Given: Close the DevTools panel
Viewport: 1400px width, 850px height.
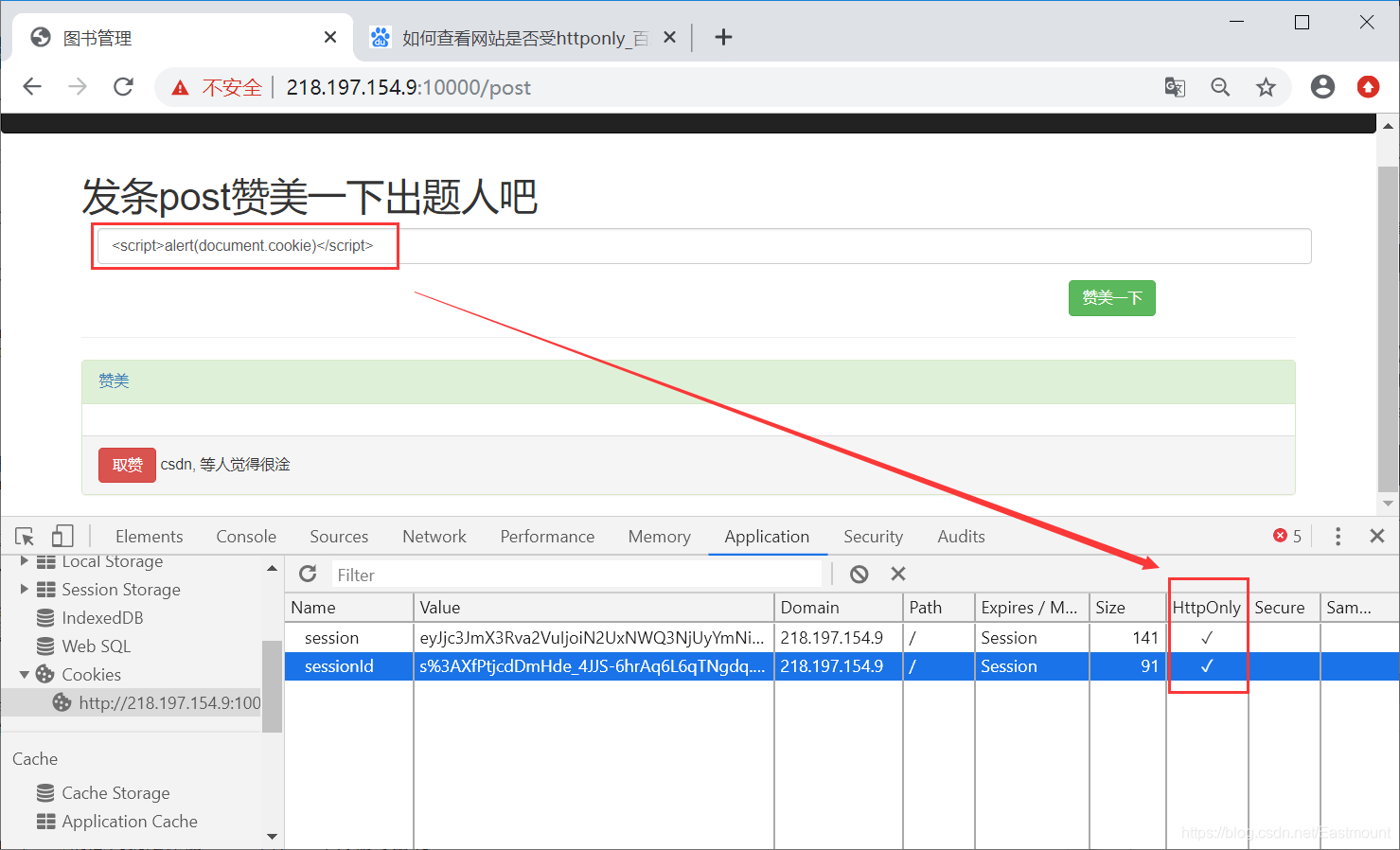Looking at the screenshot, I should (1377, 536).
